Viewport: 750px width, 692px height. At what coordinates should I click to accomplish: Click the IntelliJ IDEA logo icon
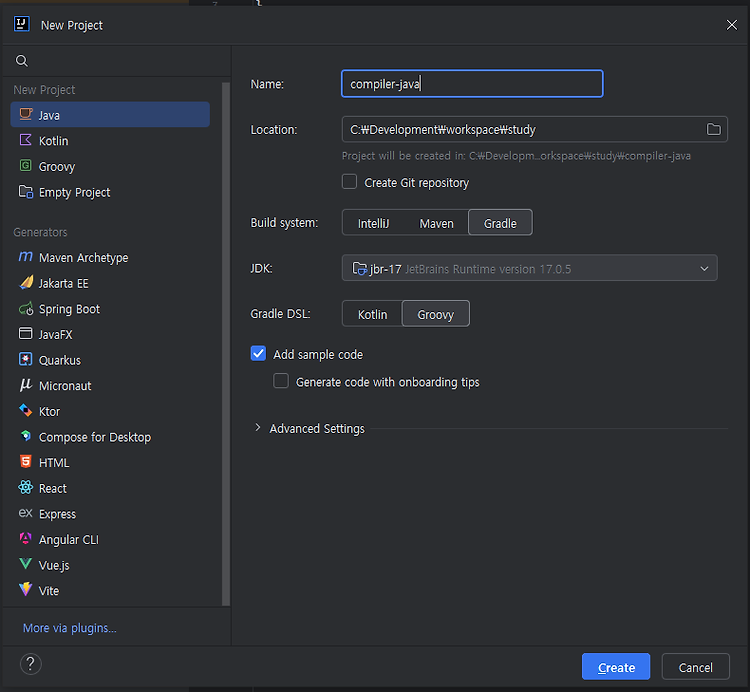pyautogui.click(x=22, y=23)
